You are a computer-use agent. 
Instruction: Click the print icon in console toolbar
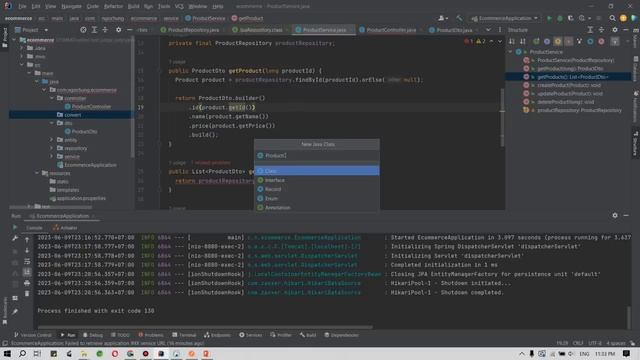[27, 283]
